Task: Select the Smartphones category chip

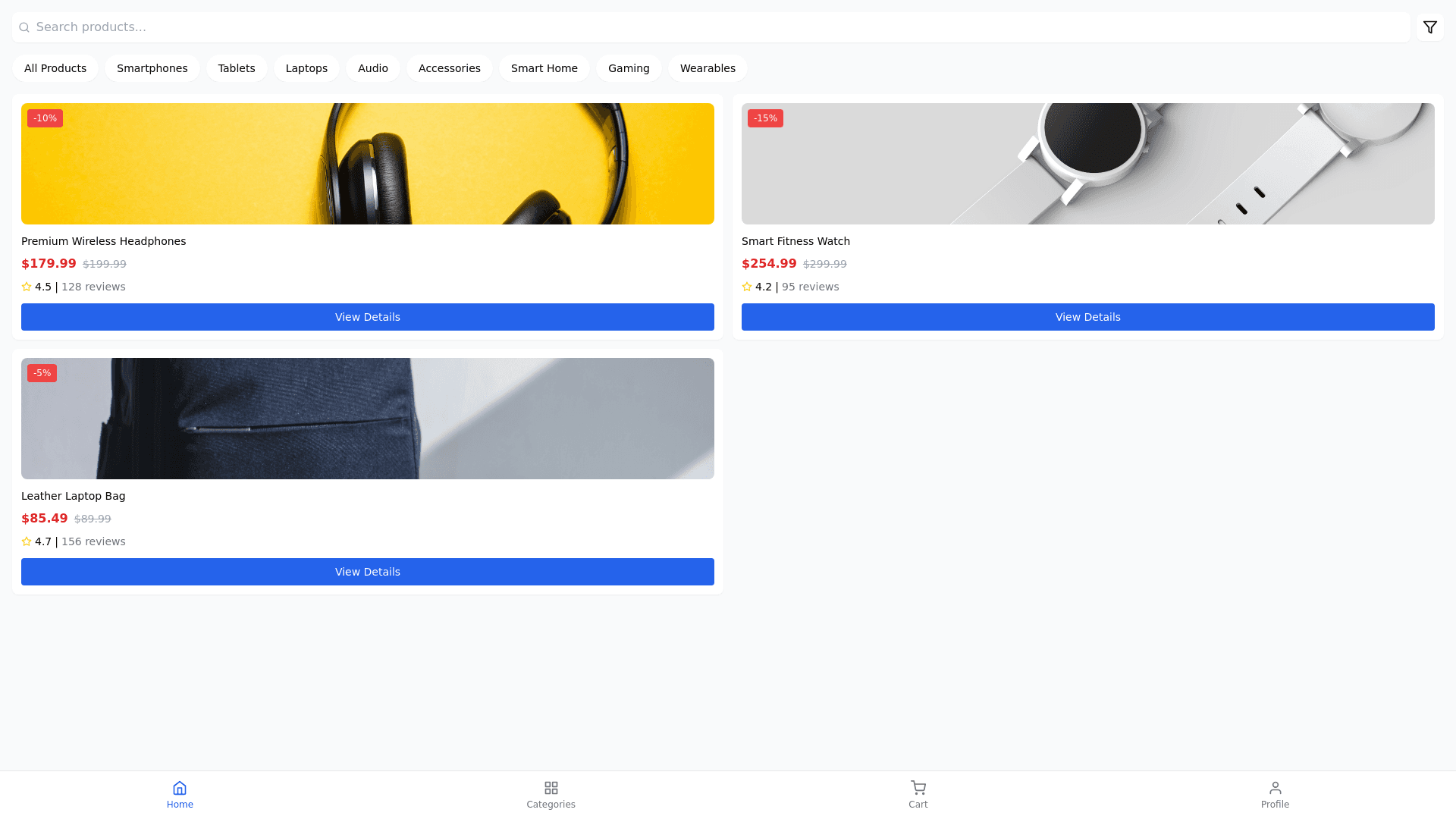Action: (152, 68)
